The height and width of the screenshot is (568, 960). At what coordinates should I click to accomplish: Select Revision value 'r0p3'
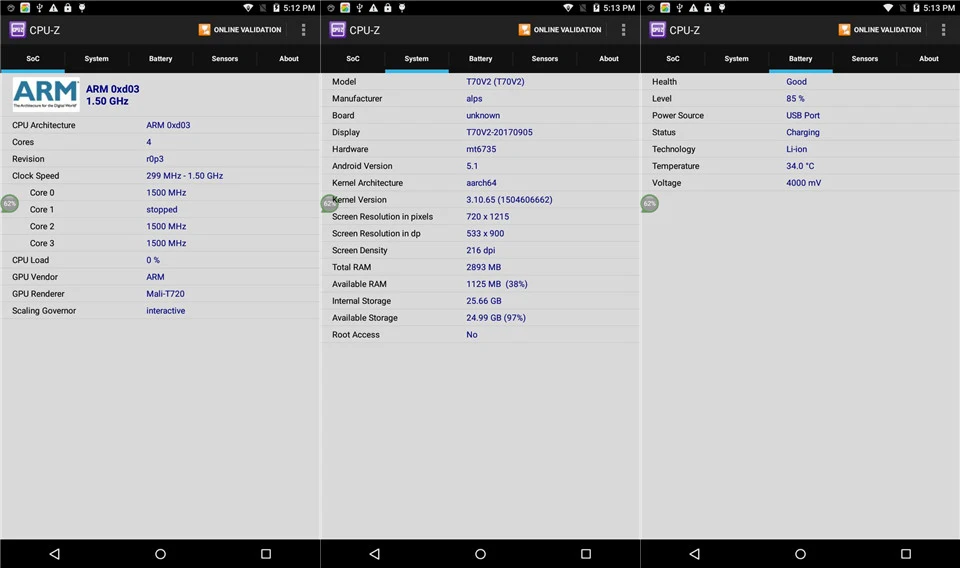[x=155, y=159]
